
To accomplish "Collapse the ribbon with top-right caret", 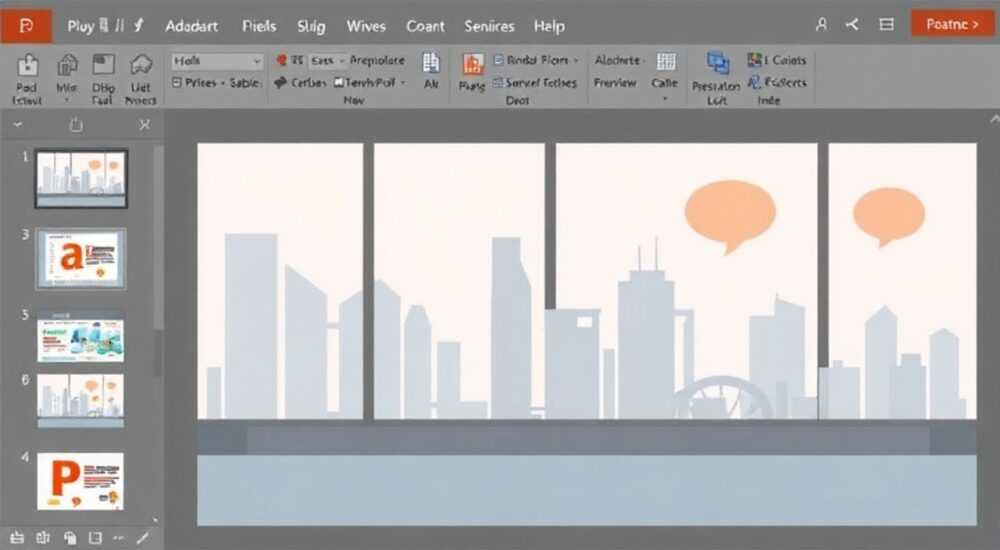I will (x=994, y=119).
